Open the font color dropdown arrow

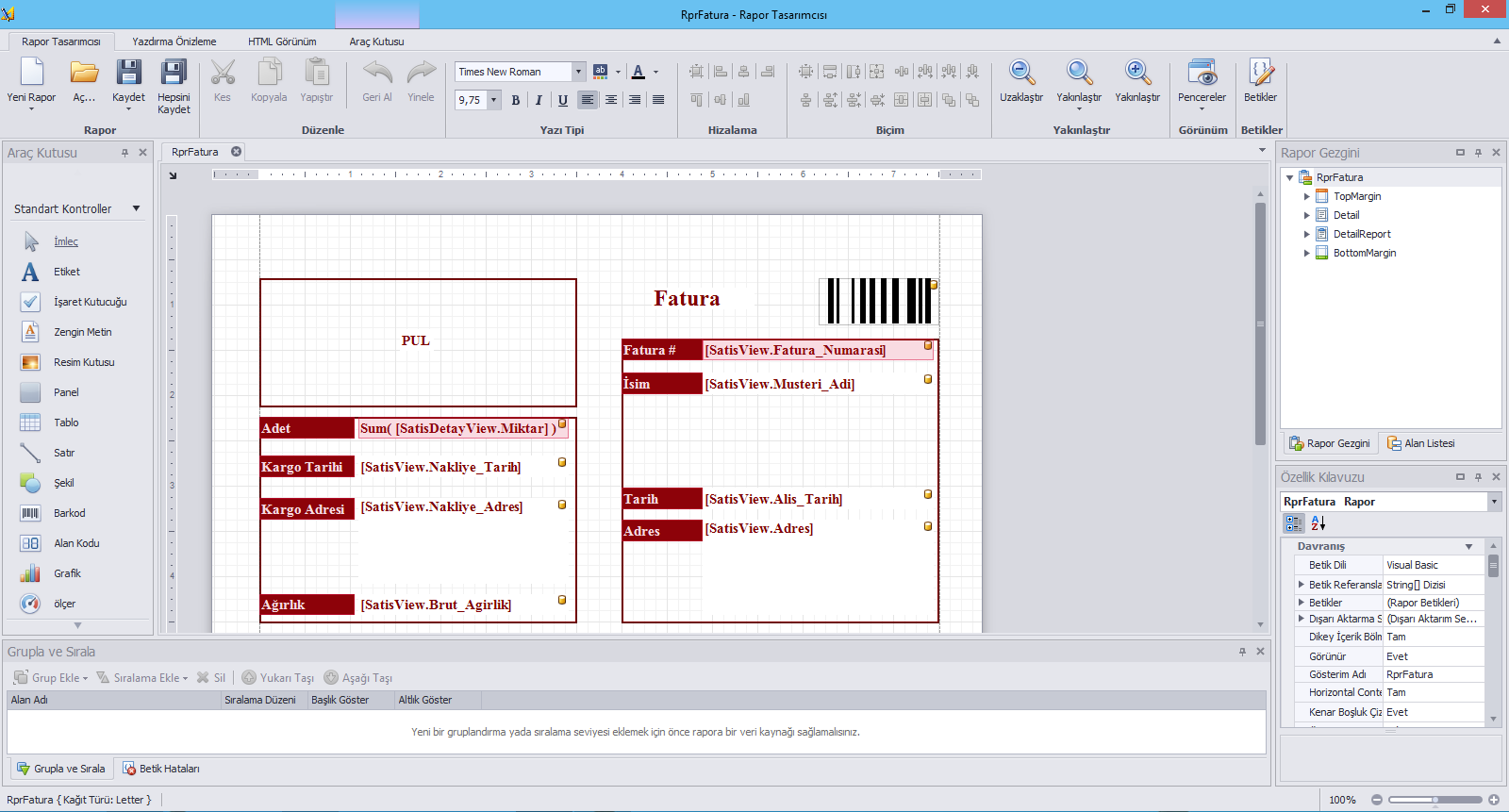656,72
